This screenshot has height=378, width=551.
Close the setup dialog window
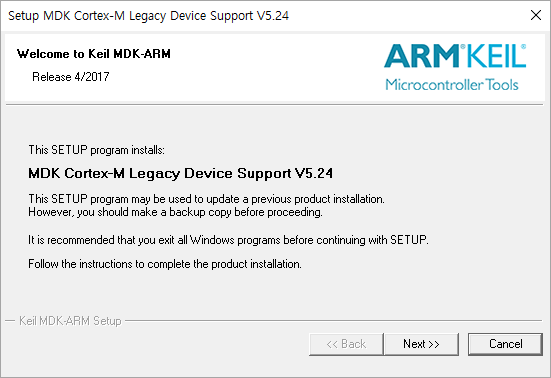(536, 15)
